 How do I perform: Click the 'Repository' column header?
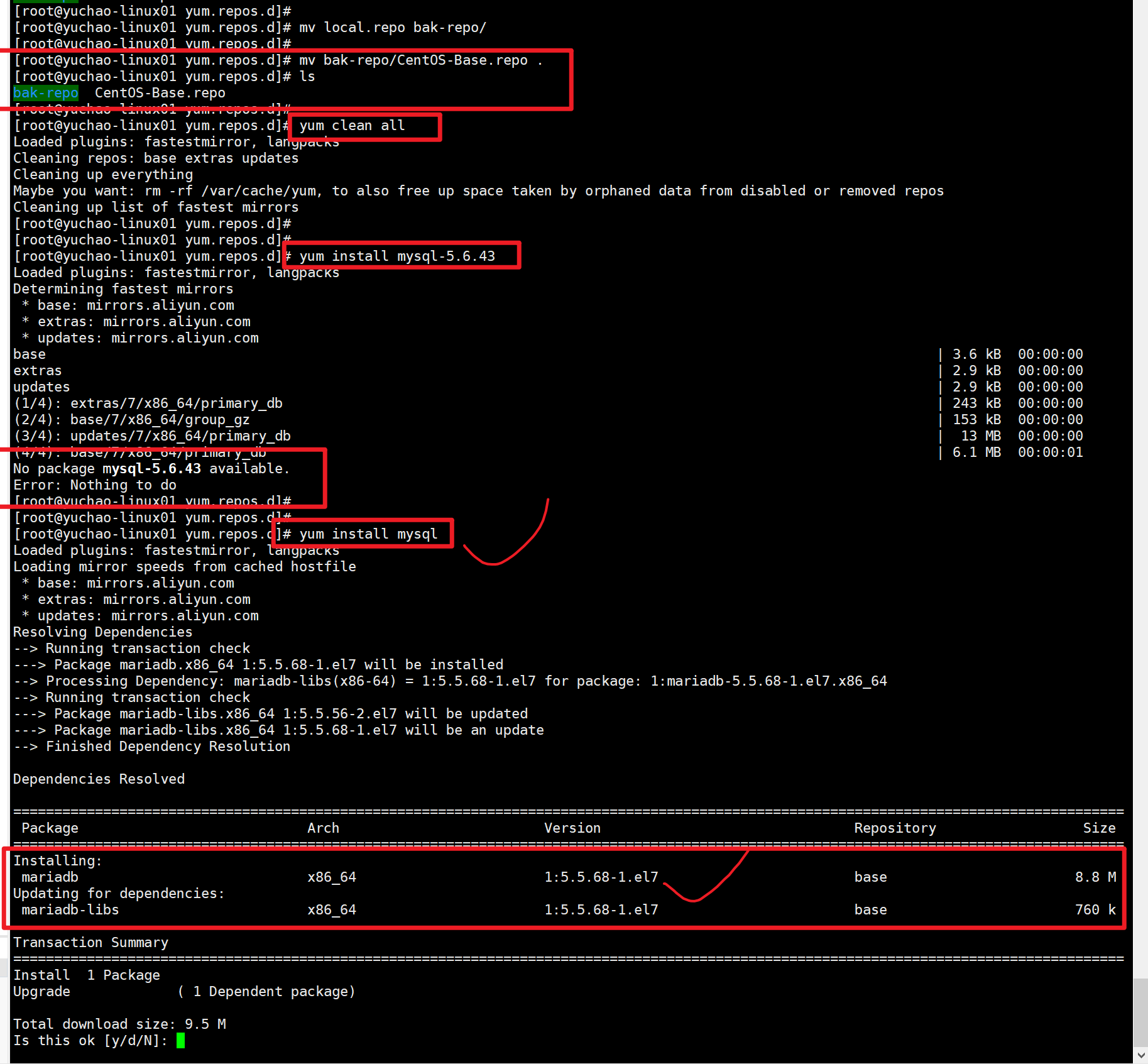pyautogui.click(x=895, y=828)
